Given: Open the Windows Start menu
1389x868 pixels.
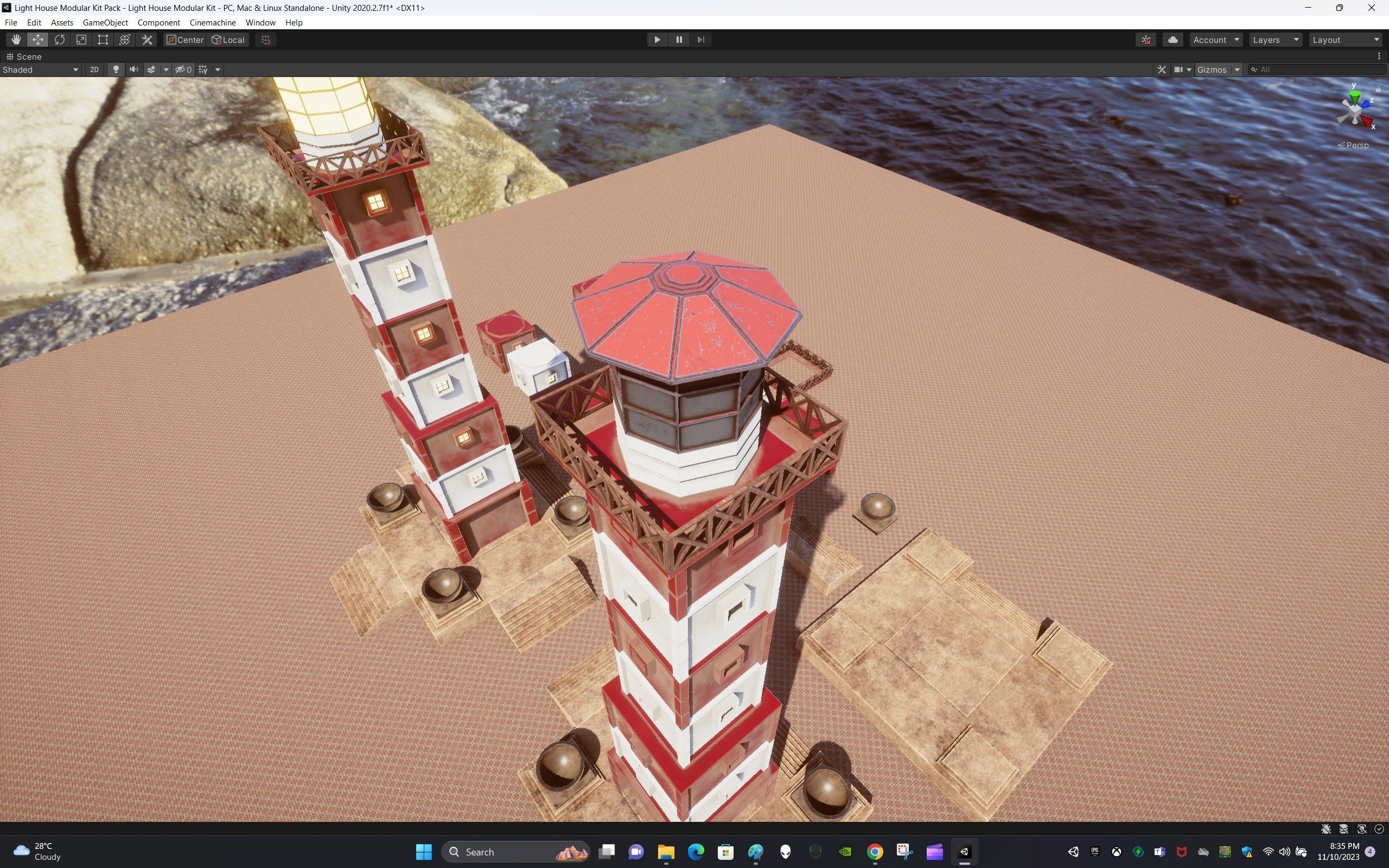Looking at the screenshot, I should pos(424,852).
